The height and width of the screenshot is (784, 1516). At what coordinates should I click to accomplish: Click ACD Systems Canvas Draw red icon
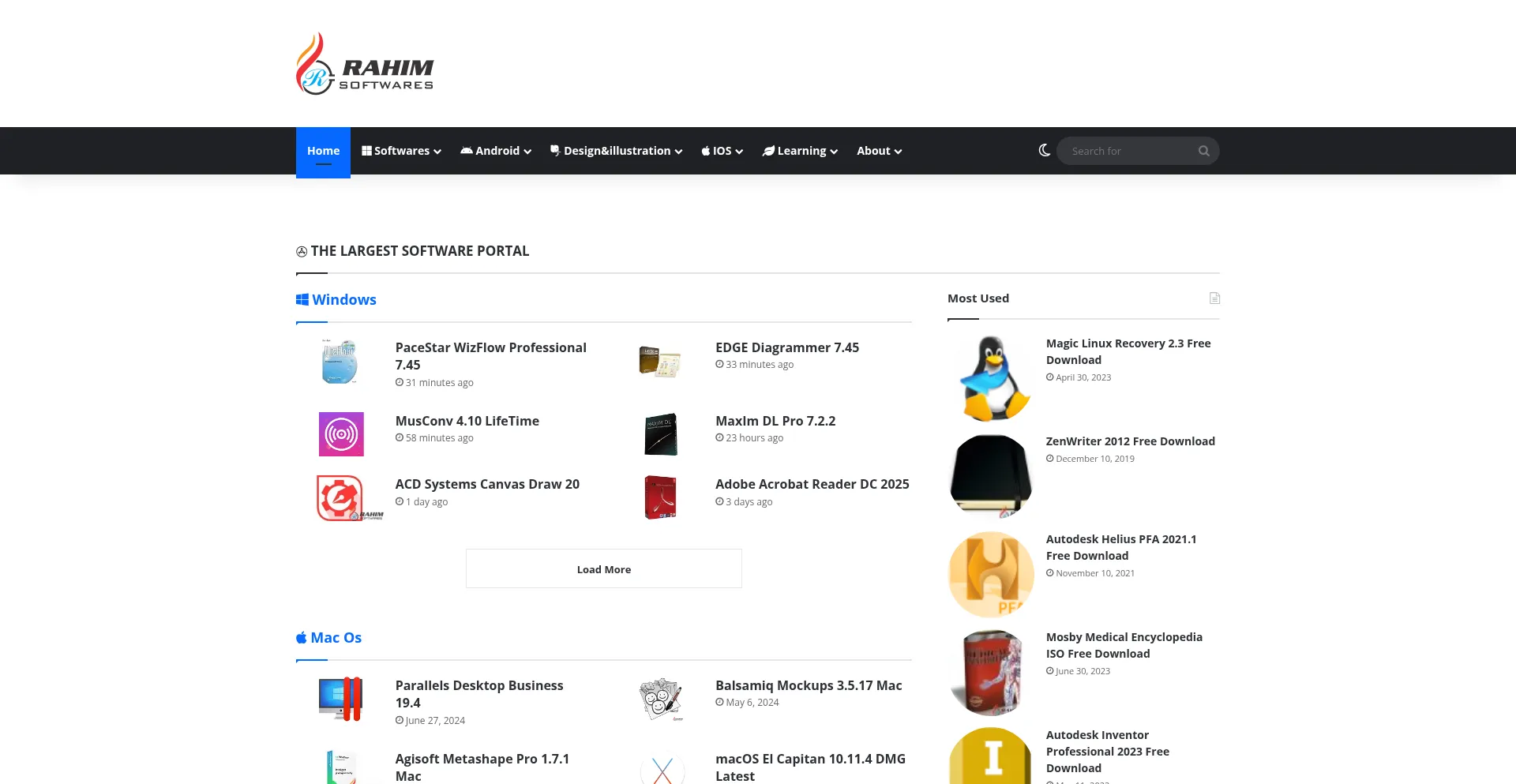[340, 497]
